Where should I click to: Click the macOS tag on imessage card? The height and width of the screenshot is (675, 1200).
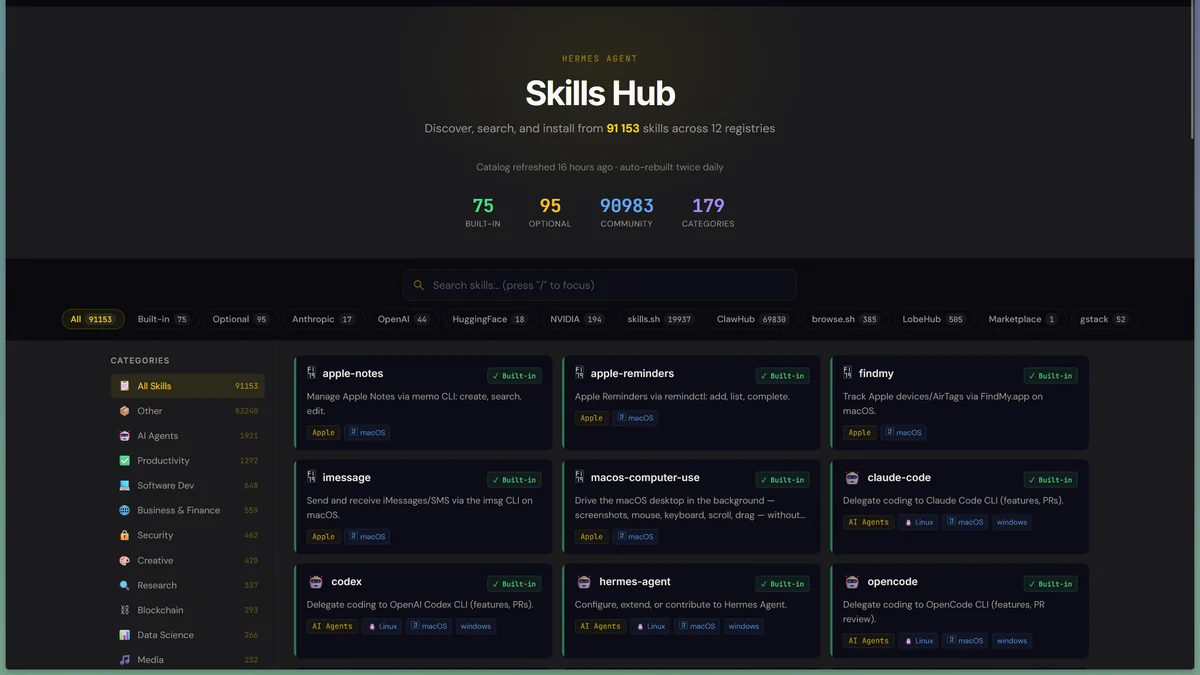tap(367, 536)
